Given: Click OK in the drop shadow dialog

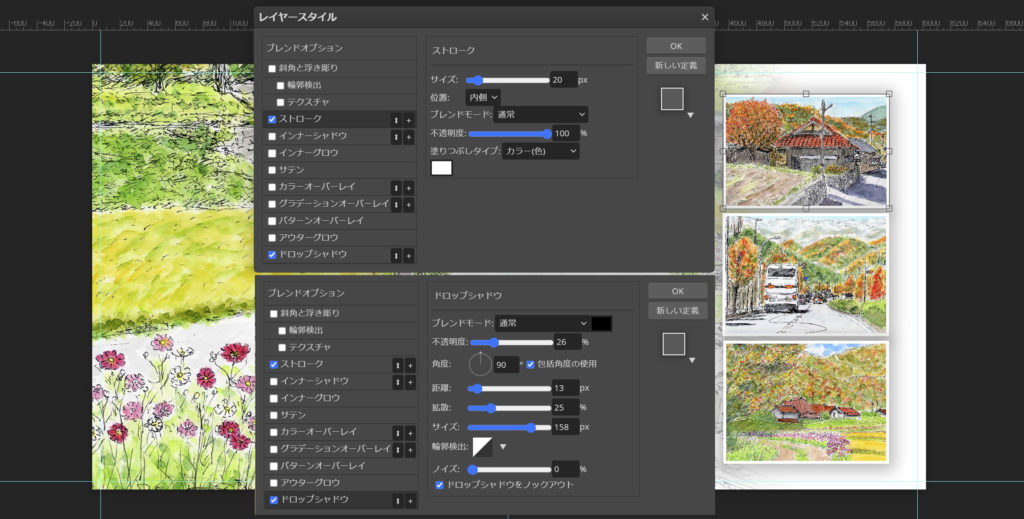Looking at the screenshot, I should pyautogui.click(x=677, y=291).
